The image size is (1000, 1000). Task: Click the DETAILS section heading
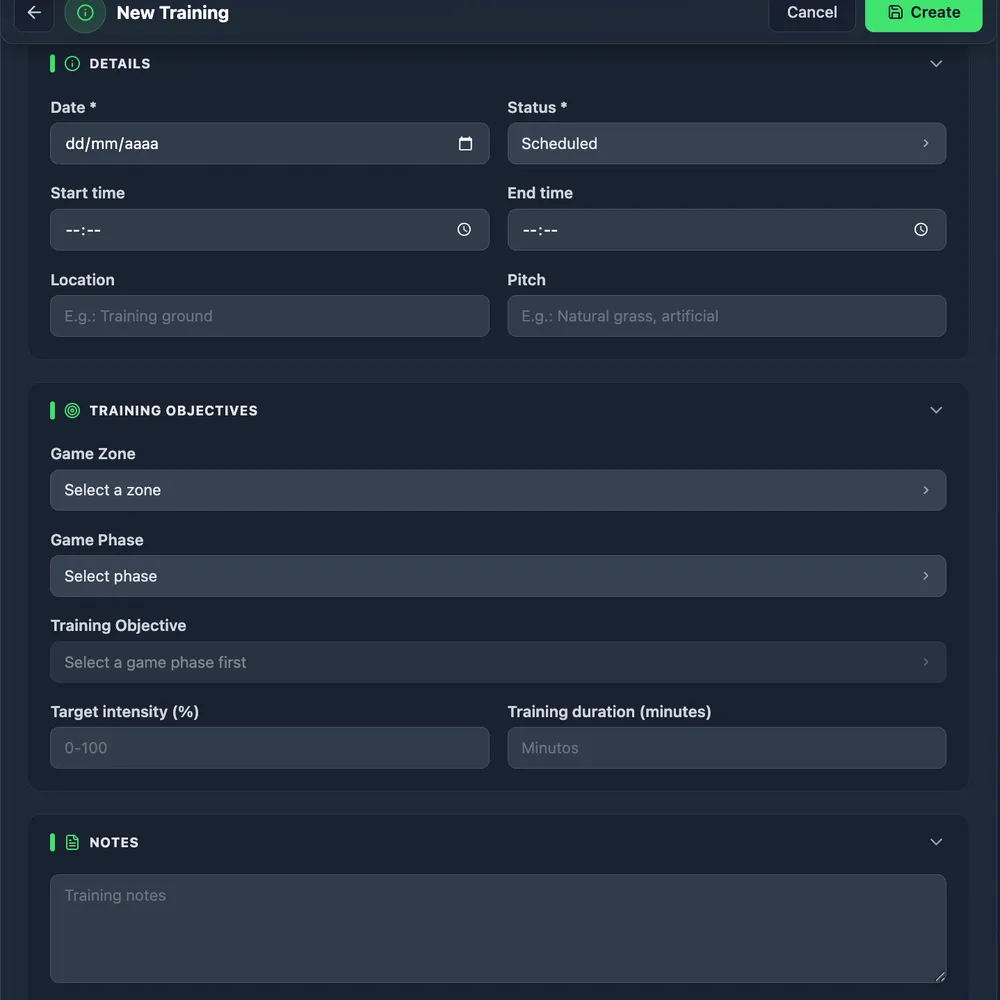[x=120, y=64]
